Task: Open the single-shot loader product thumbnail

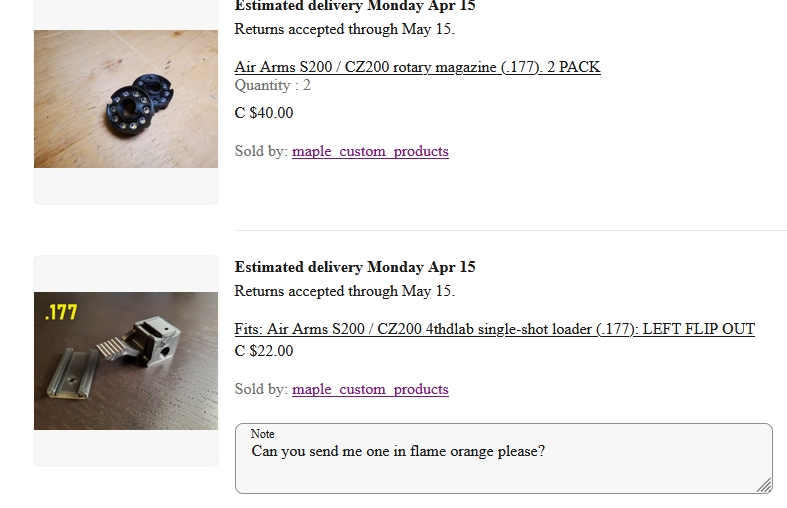Action: (126, 360)
